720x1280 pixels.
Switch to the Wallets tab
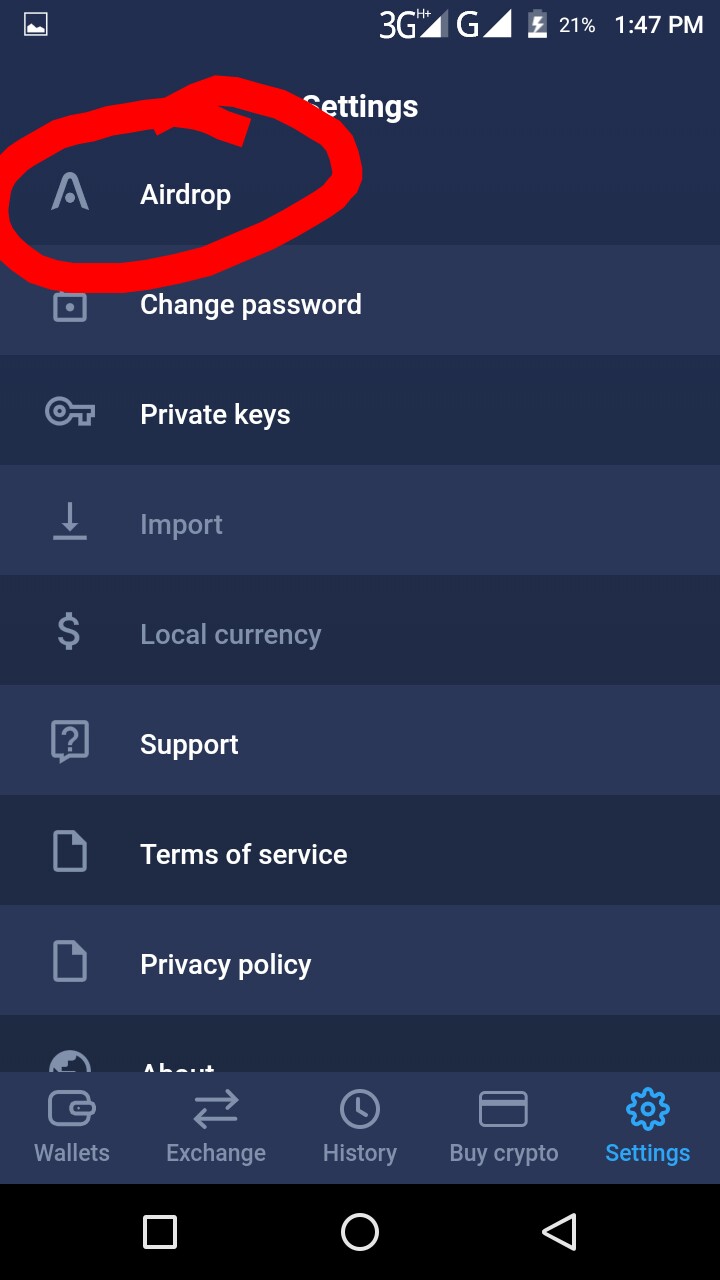coord(72,1127)
